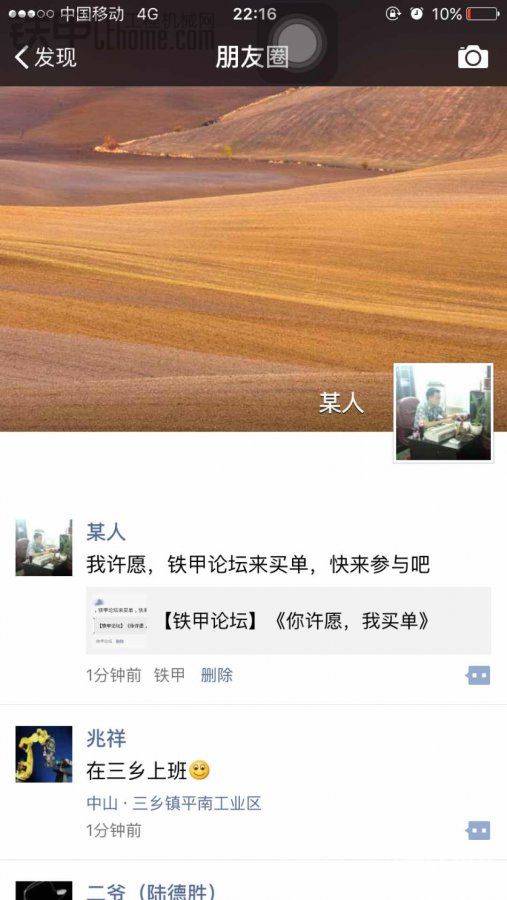Tap the rotation lock status icon
This screenshot has height=900, width=507.
pyautogui.click(x=393, y=14)
